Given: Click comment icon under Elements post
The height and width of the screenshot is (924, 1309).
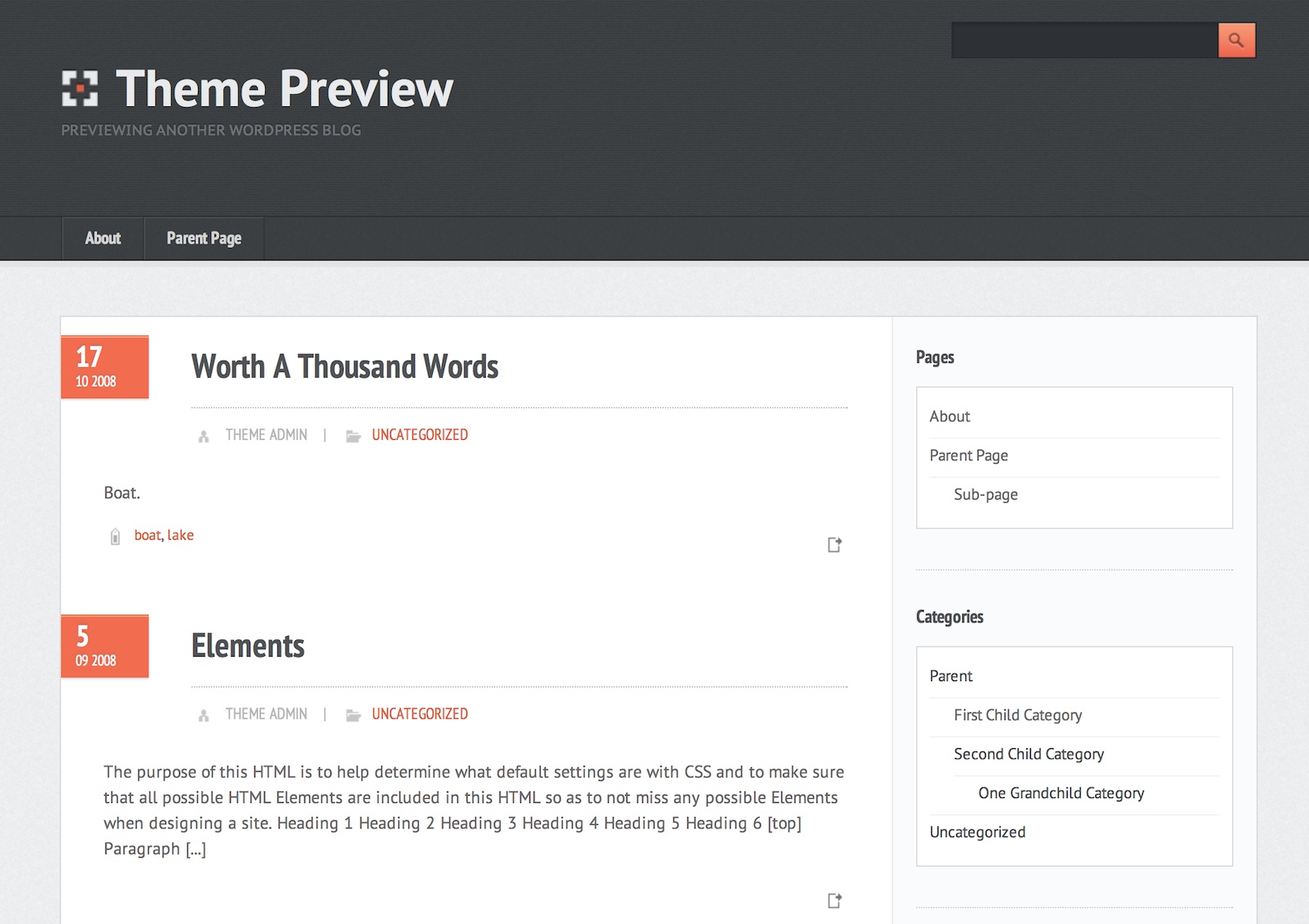Looking at the screenshot, I should [x=834, y=900].
